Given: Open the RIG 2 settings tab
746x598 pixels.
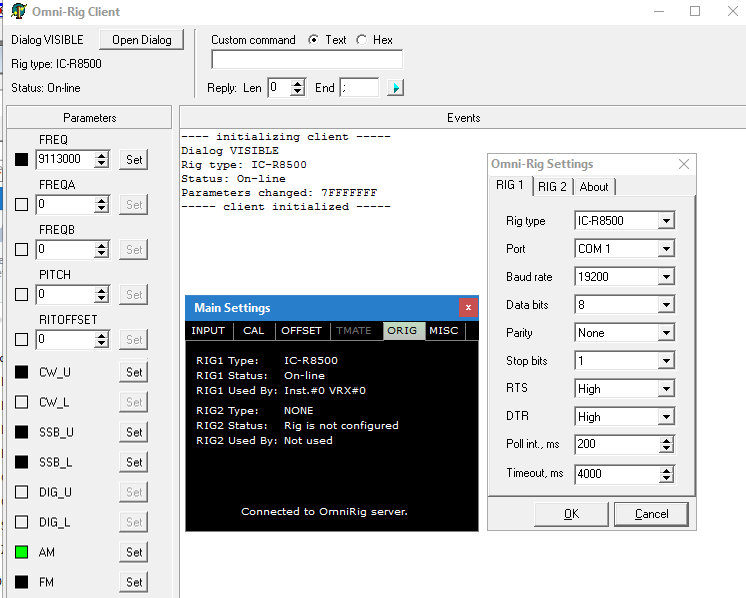Looking at the screenshot, I should coord(552,187).
